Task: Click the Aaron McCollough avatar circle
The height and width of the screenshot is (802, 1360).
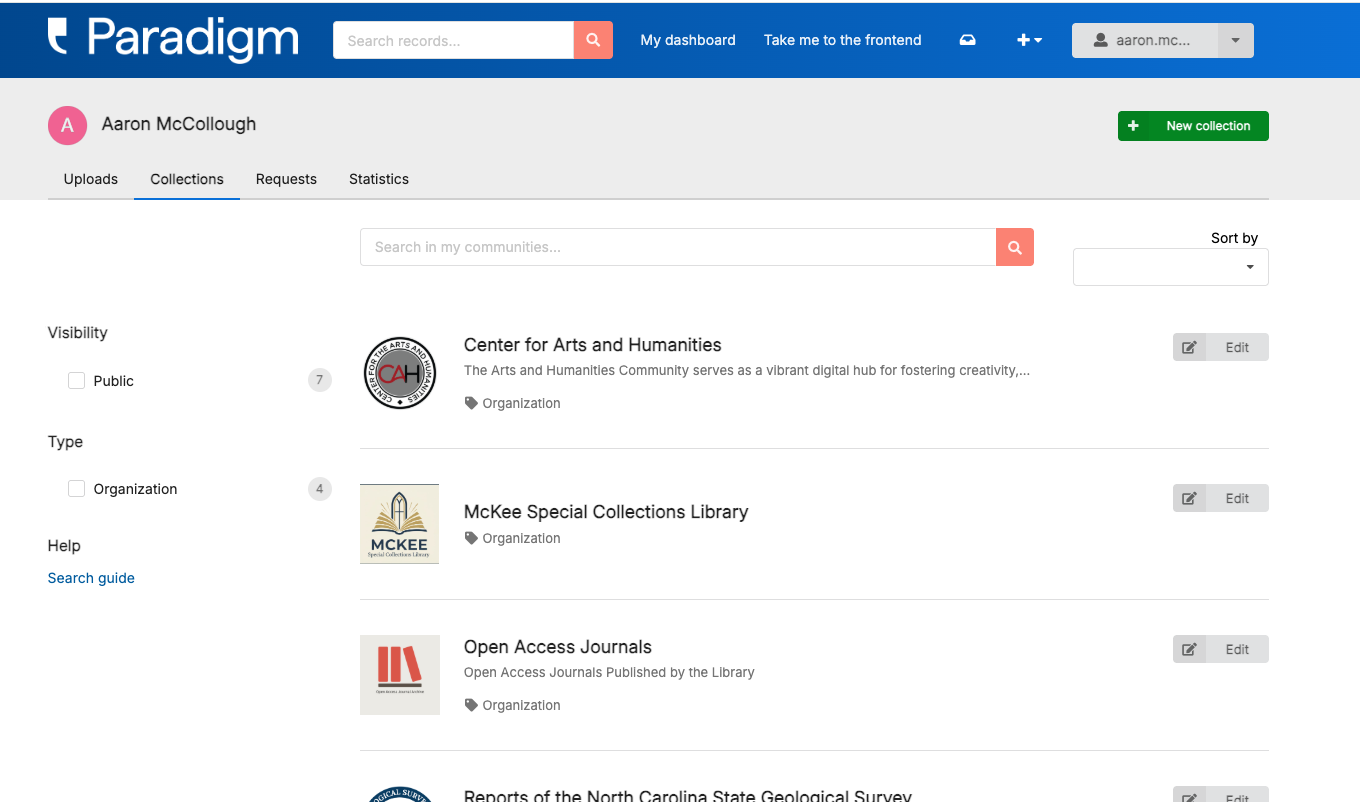Action: 67,125
